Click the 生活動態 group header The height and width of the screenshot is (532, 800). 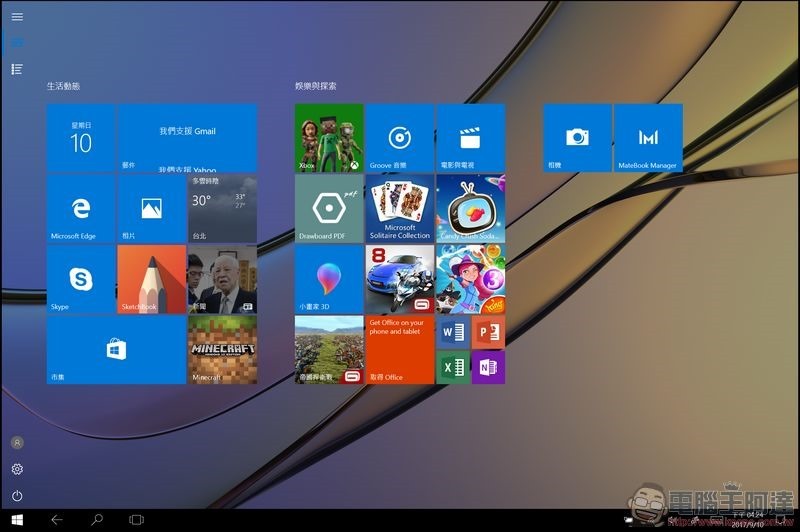click(63, 86)
